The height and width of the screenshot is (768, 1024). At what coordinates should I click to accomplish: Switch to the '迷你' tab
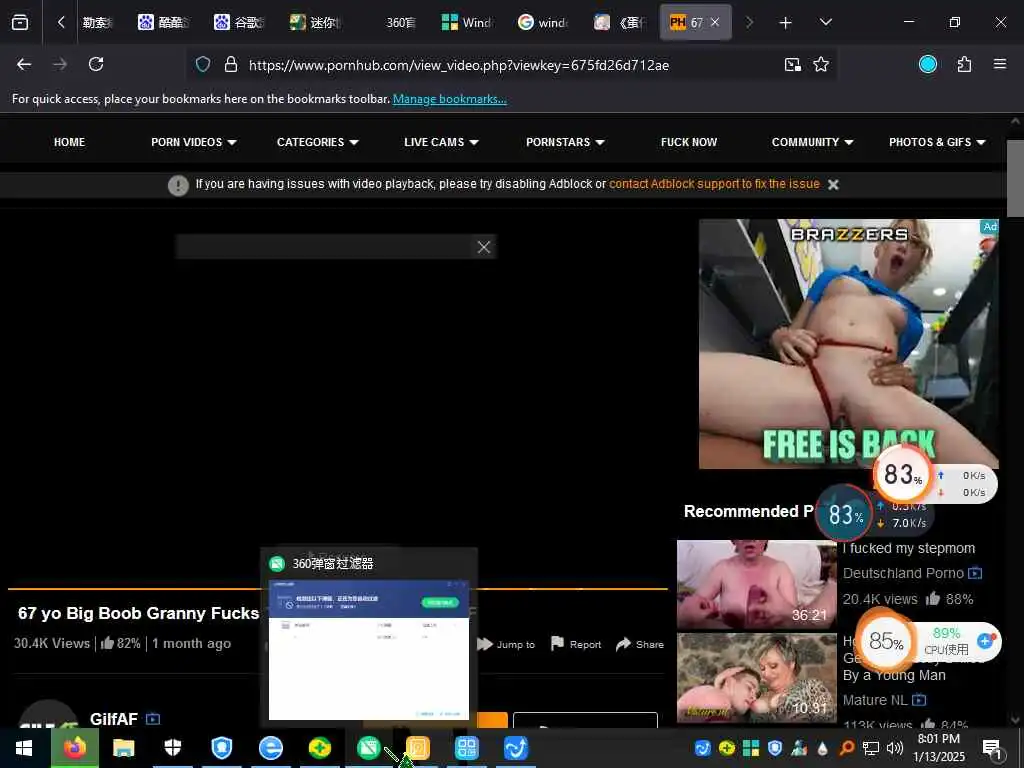point(315,23)
